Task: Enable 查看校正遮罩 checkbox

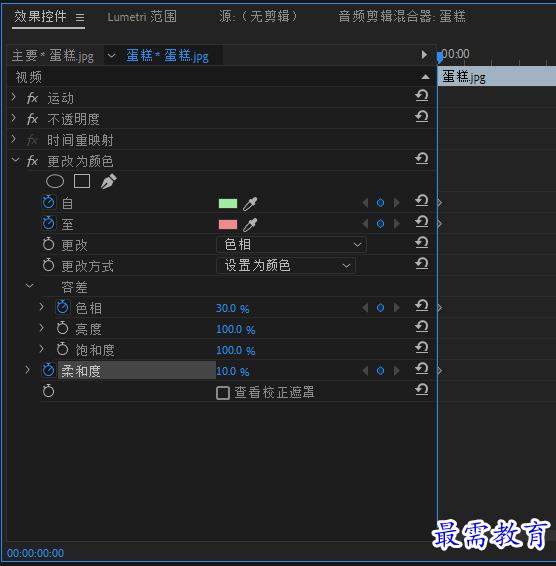Action: [x=223, y=393]
